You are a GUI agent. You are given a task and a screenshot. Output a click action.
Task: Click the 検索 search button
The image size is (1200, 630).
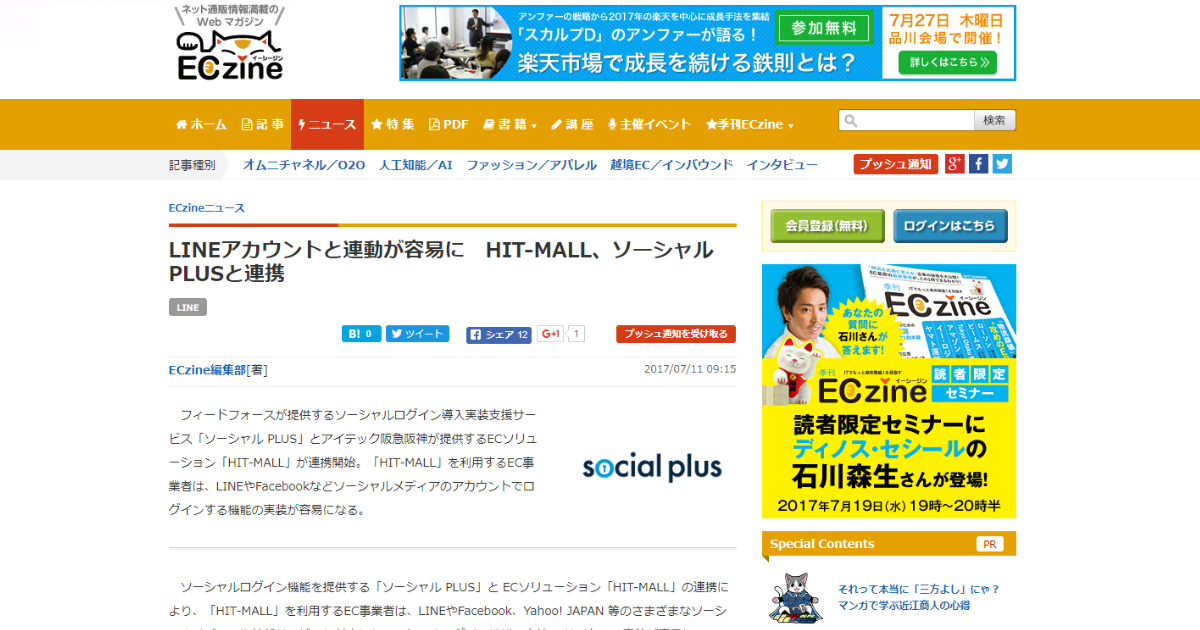(995, 121)
